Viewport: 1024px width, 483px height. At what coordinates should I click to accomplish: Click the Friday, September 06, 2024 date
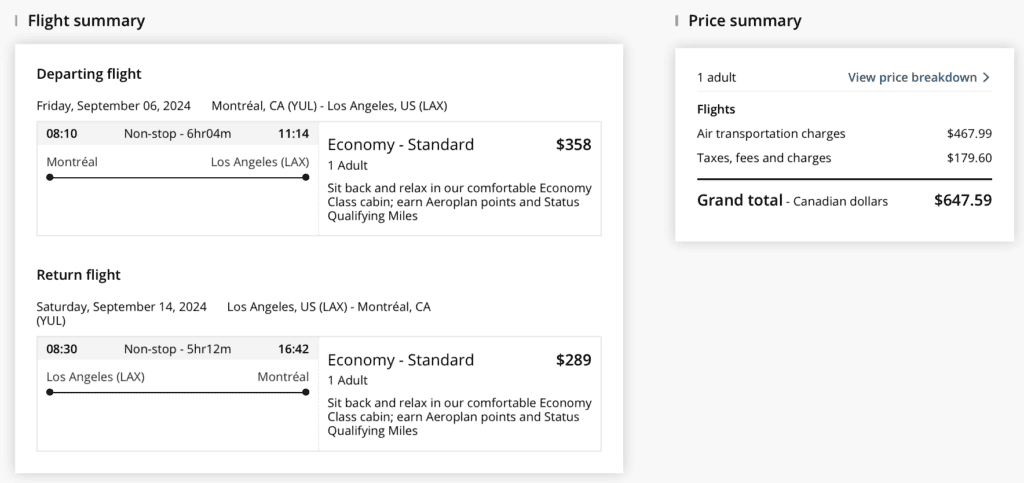116,106
